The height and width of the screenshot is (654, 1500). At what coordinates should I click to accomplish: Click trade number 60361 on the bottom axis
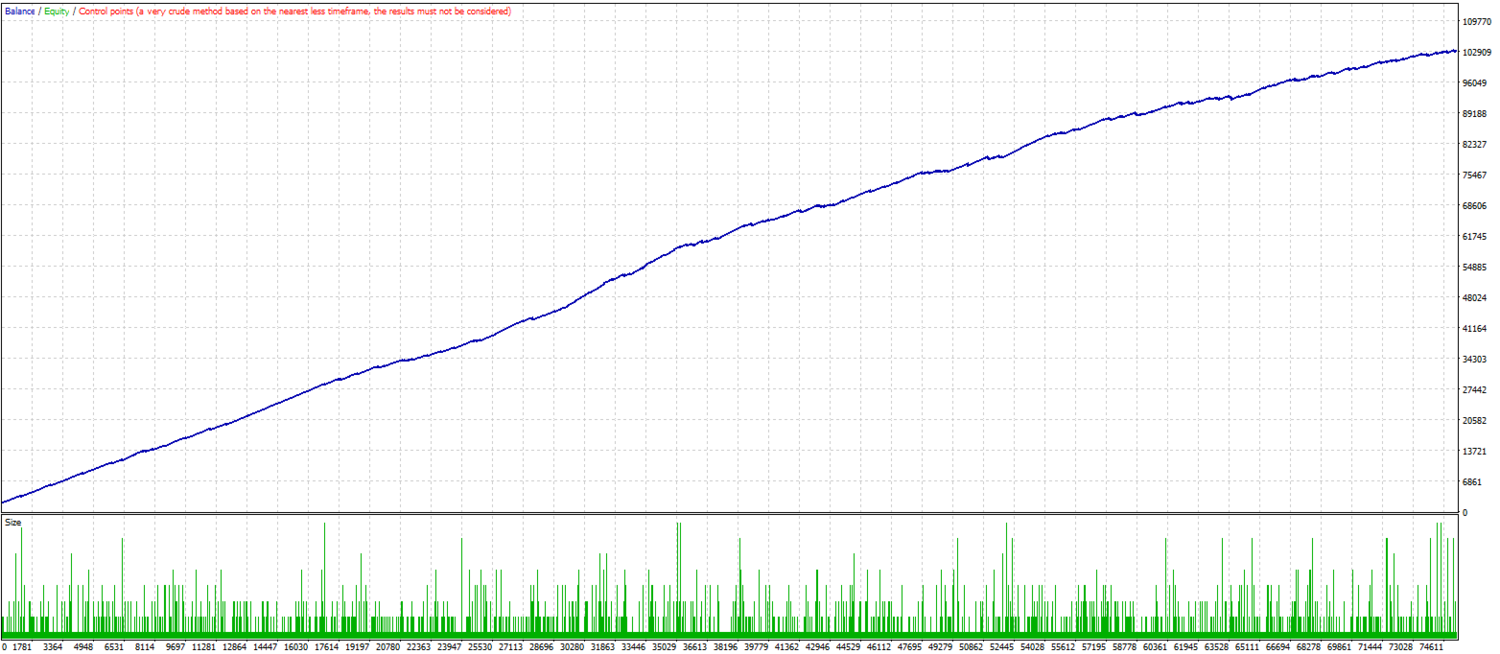(1155, 647)
